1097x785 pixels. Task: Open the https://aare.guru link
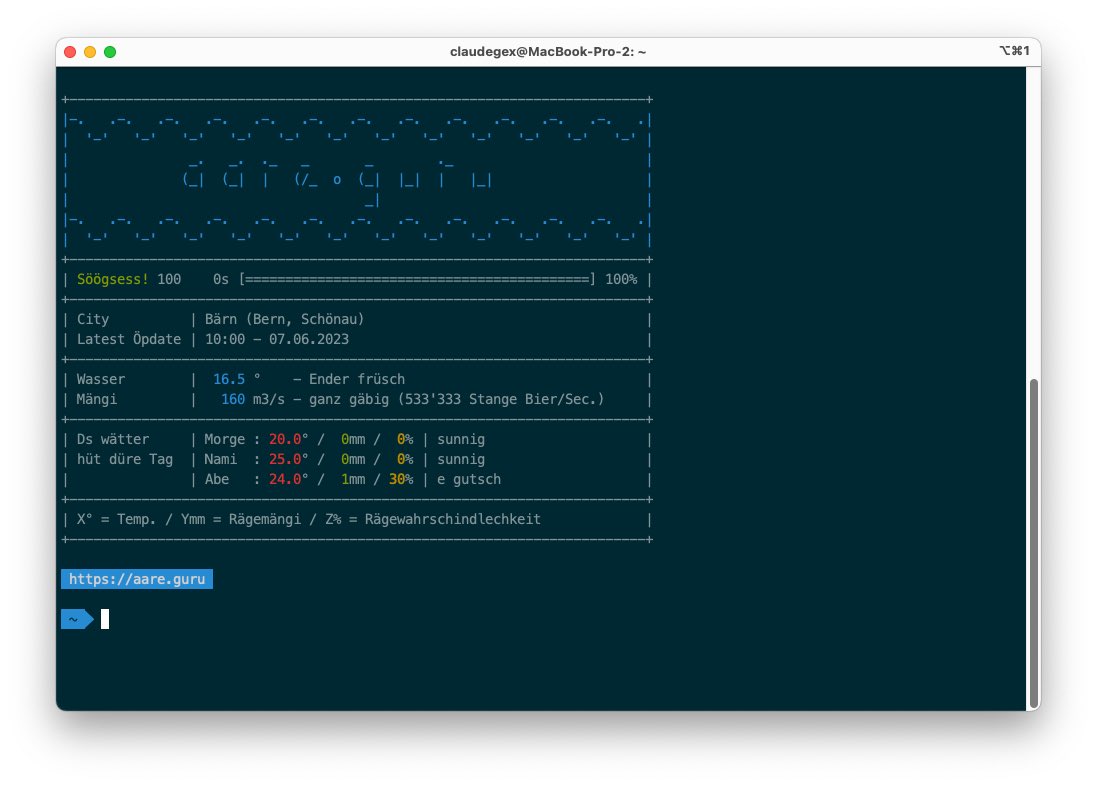[136, 579]
